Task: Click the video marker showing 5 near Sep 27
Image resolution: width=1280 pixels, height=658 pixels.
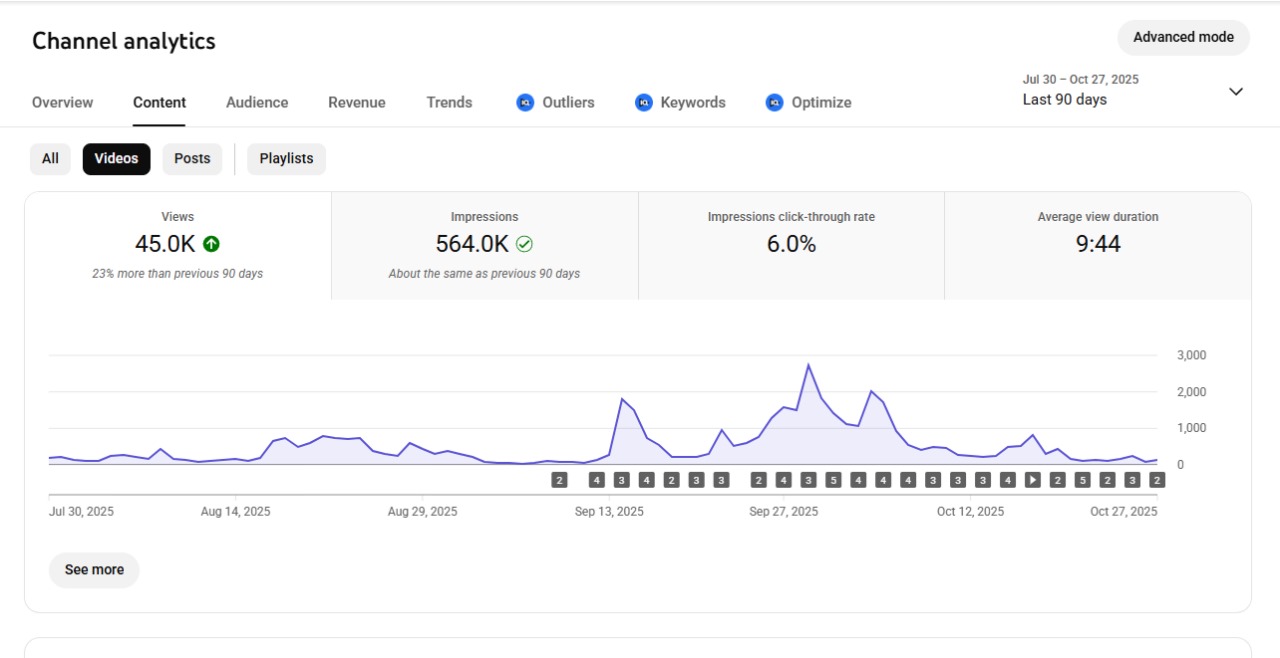Action: click(x=833, y=480)
